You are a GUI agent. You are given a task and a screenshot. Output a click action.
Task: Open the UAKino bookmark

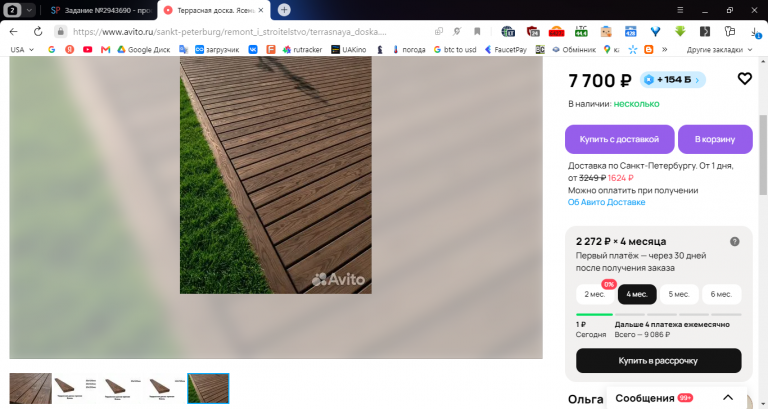click(x=349, y=49)
